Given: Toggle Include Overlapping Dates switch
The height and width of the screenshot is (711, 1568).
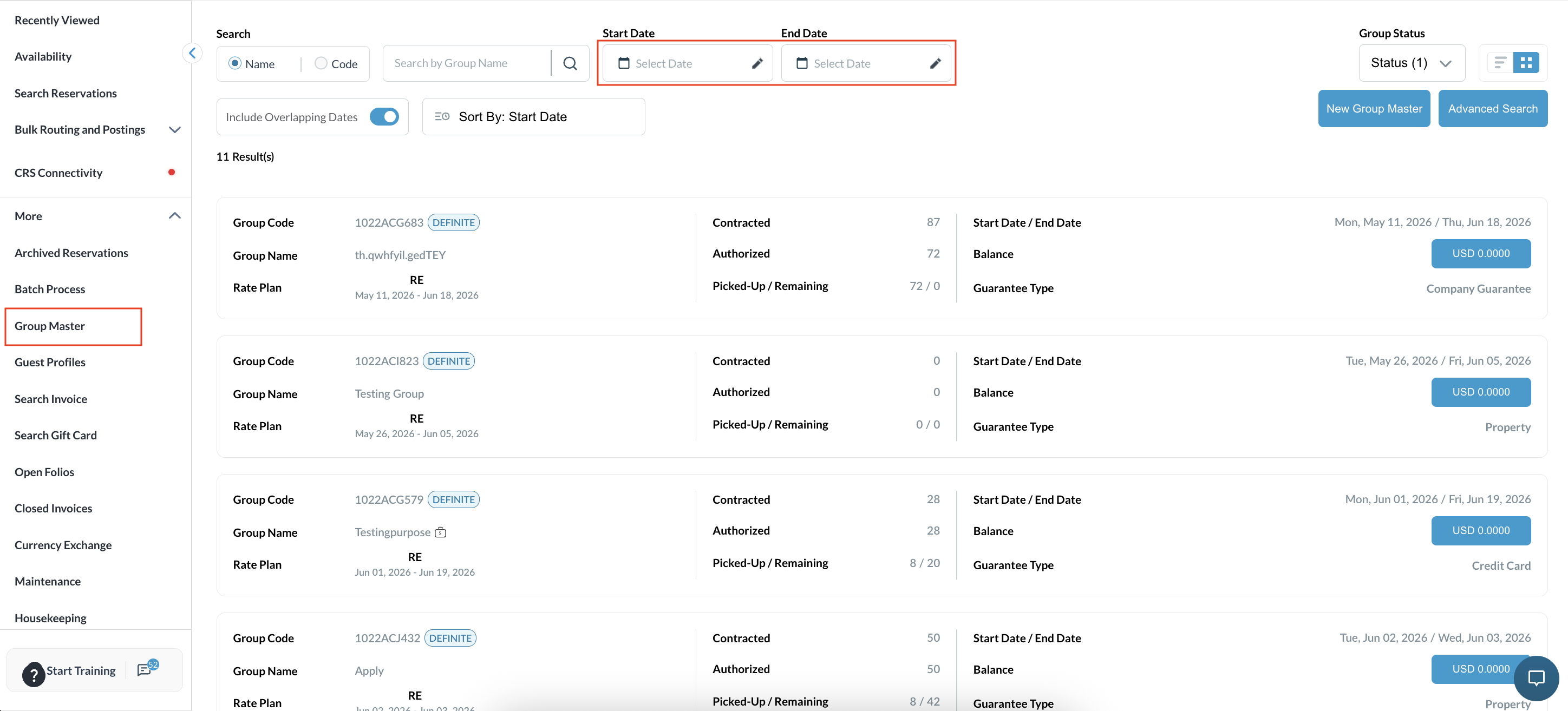Looking at the screenshot, I should point(384,117).
